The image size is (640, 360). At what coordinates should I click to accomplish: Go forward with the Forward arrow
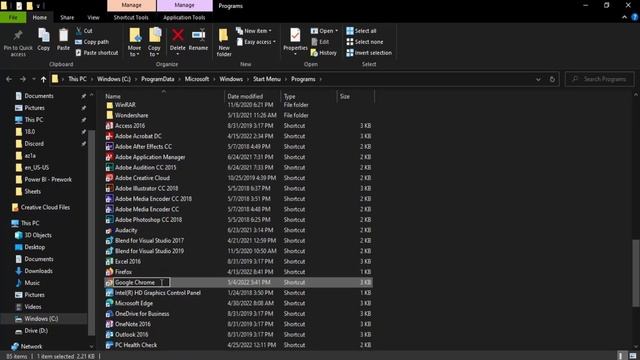click(x=23, y=79)
